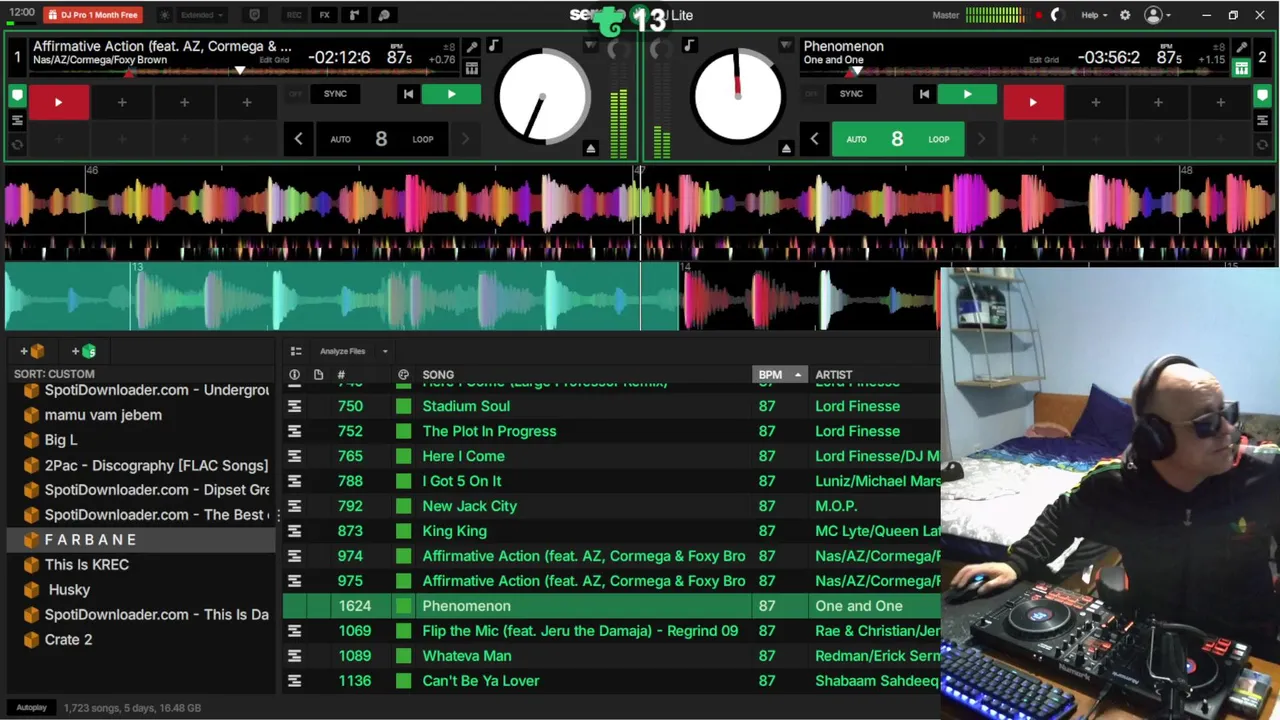
Task: Click the sync OFF button on deck 1
Action: tap(295, 94)
